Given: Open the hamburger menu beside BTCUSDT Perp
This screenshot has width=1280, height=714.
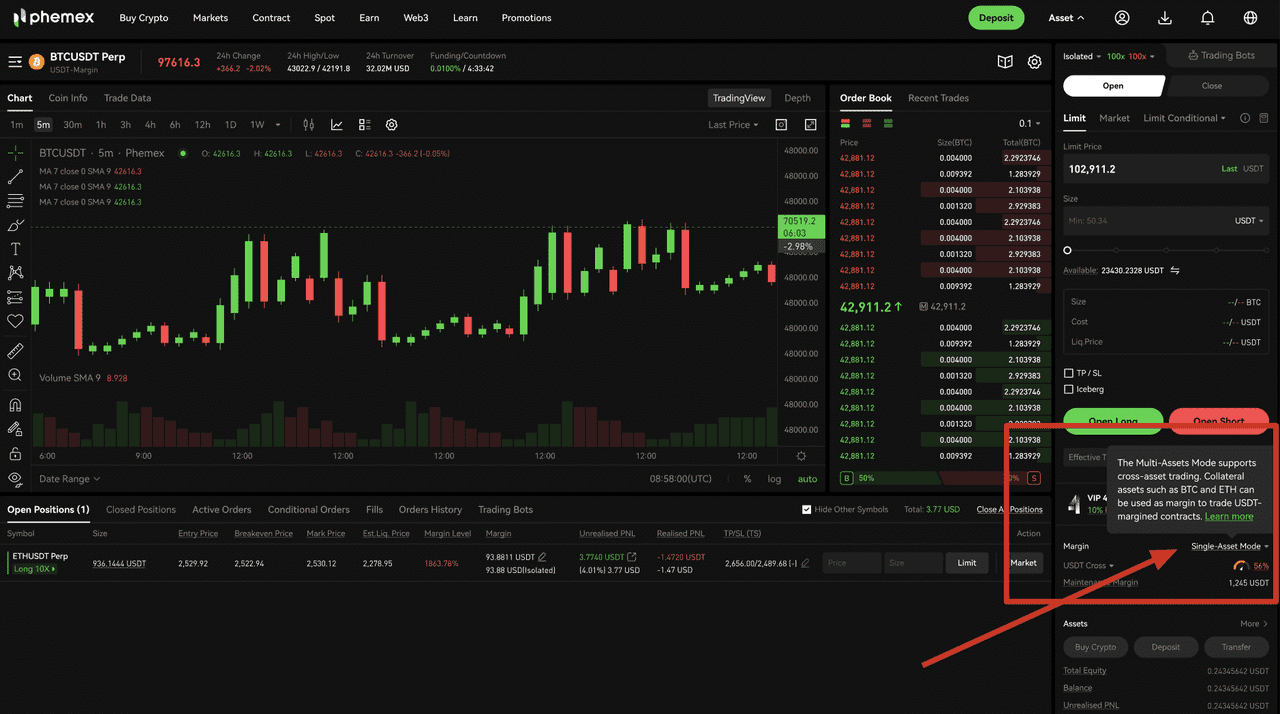Looking at the screenshot, I should [15, 62].
